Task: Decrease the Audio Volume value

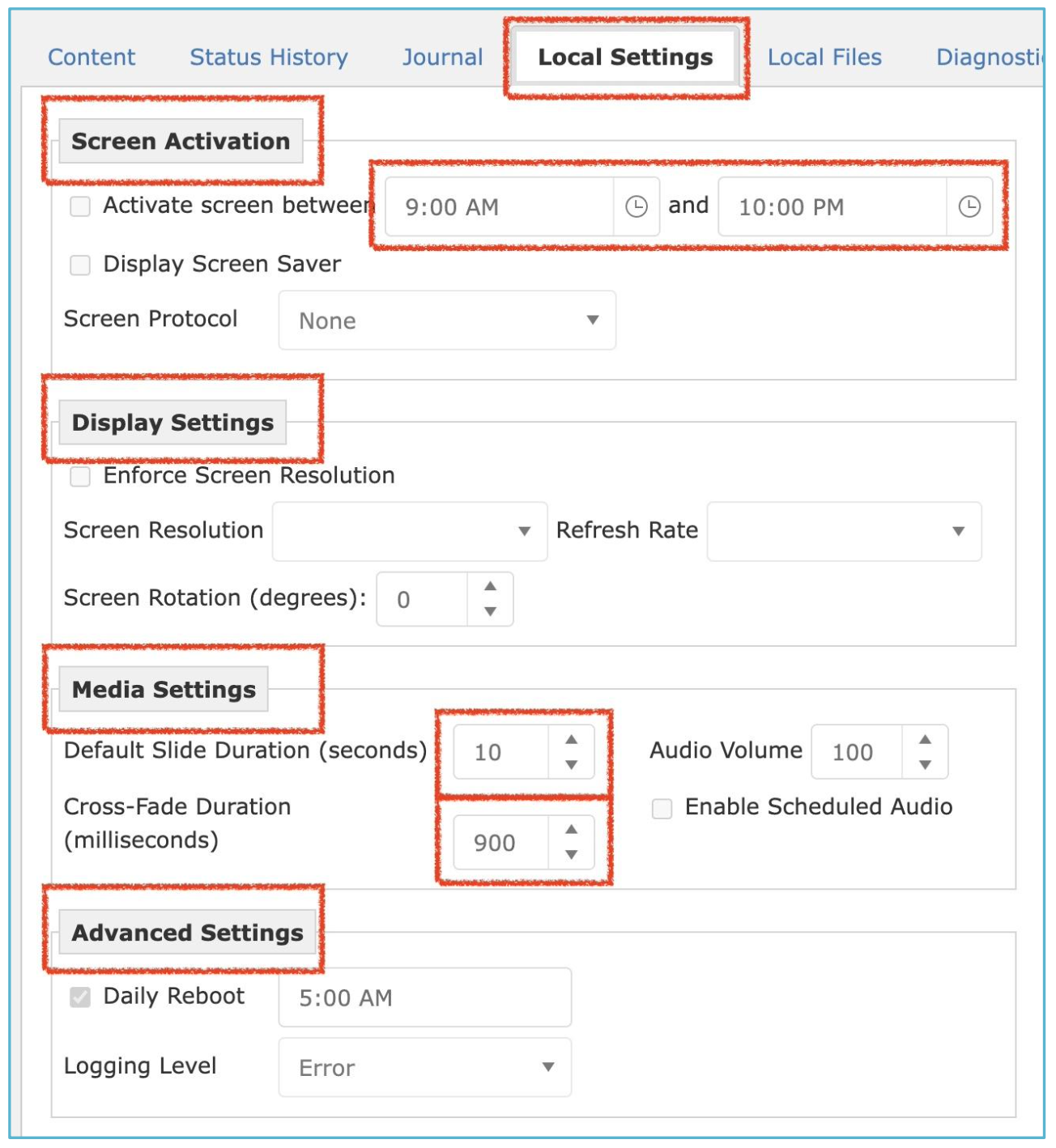Action: tap(925, 765)
